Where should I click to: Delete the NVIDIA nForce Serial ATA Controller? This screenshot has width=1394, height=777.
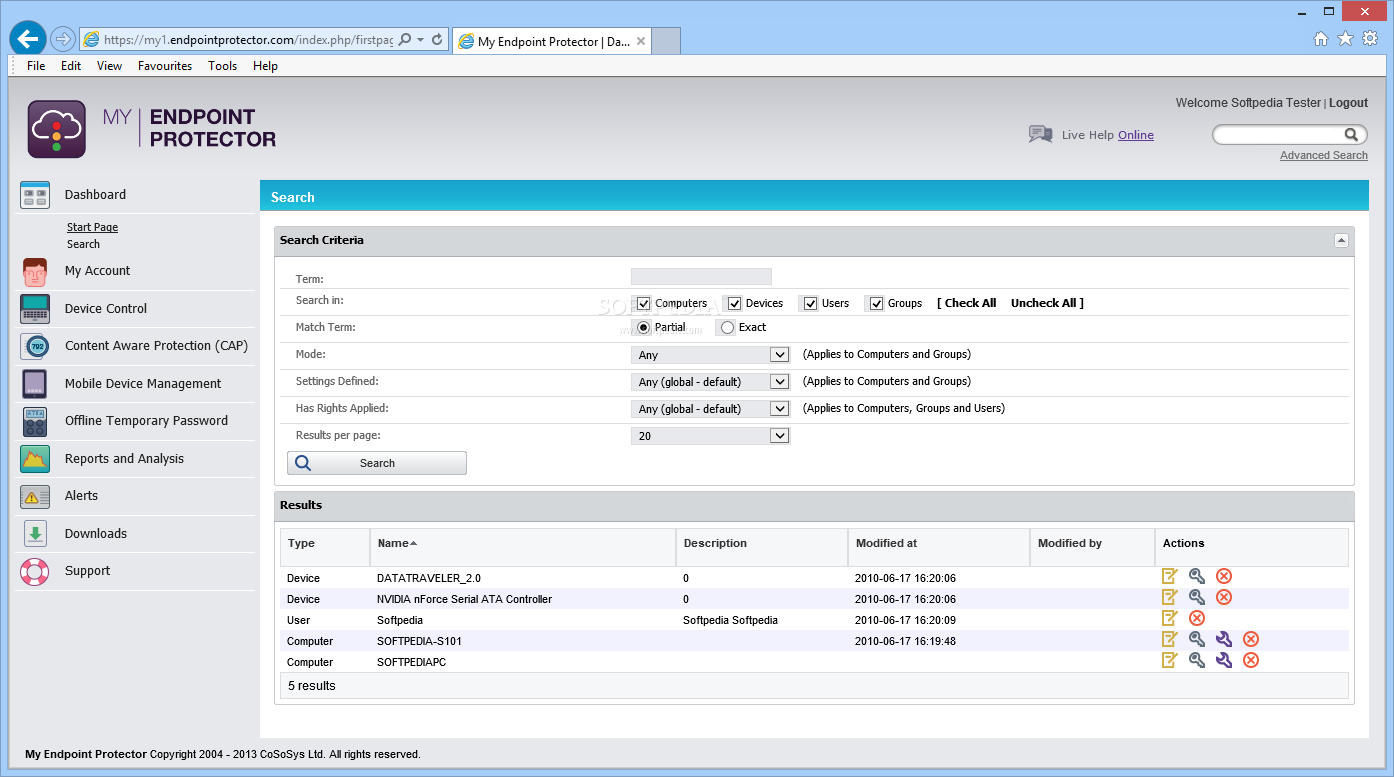[1223, 597]
